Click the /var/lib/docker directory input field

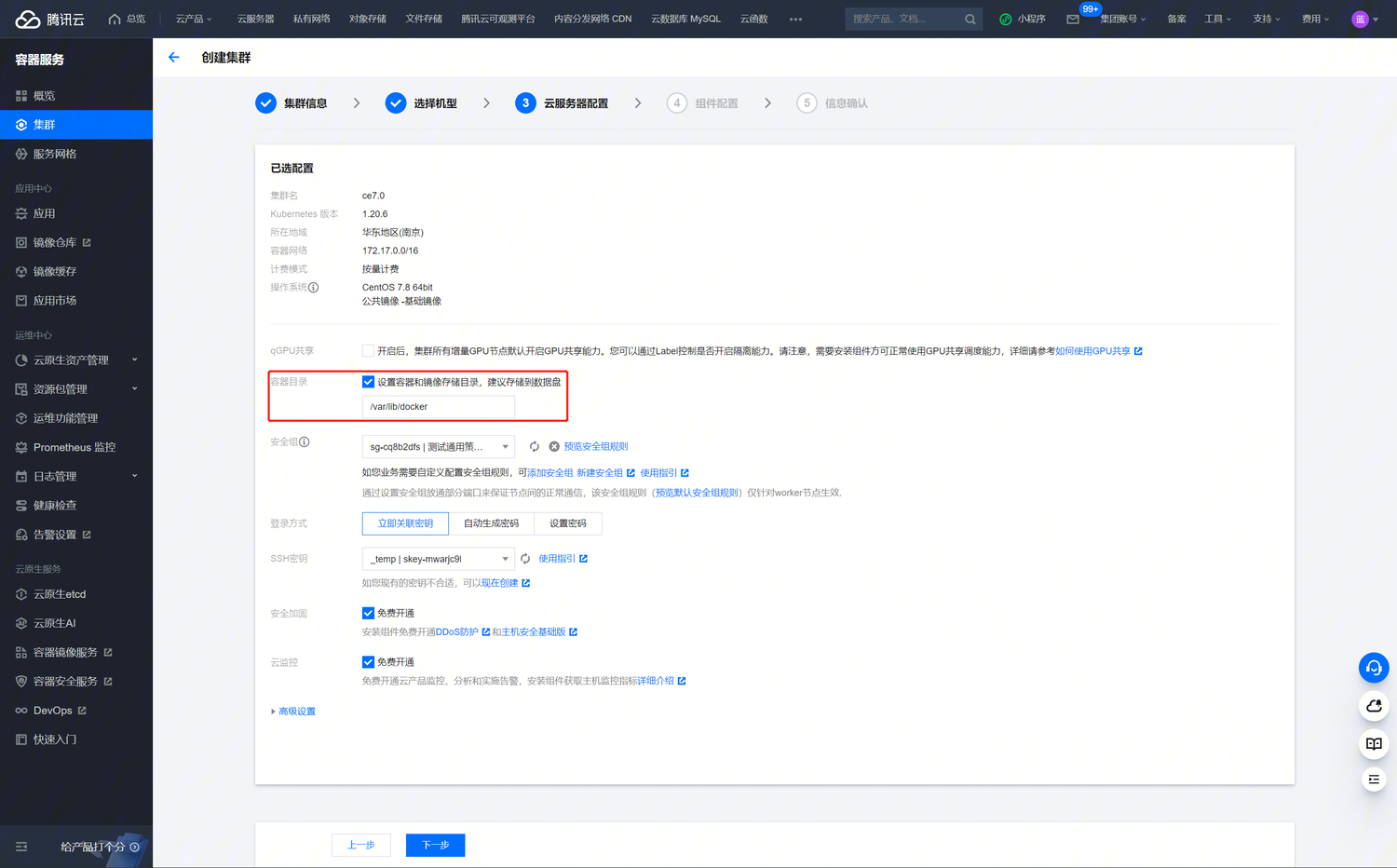point(438,407)
